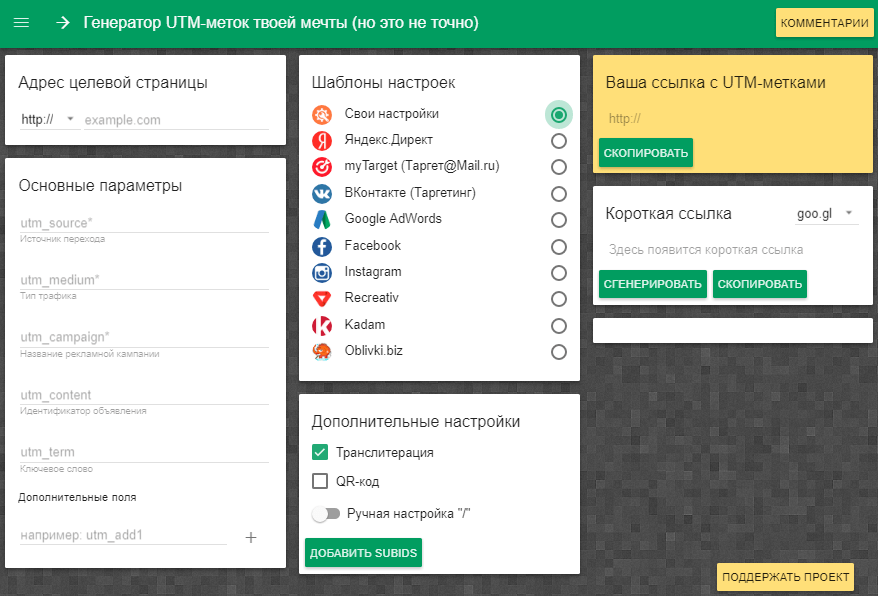Focus the utm_medium field
878x596 pixels.
coord(144,280)
